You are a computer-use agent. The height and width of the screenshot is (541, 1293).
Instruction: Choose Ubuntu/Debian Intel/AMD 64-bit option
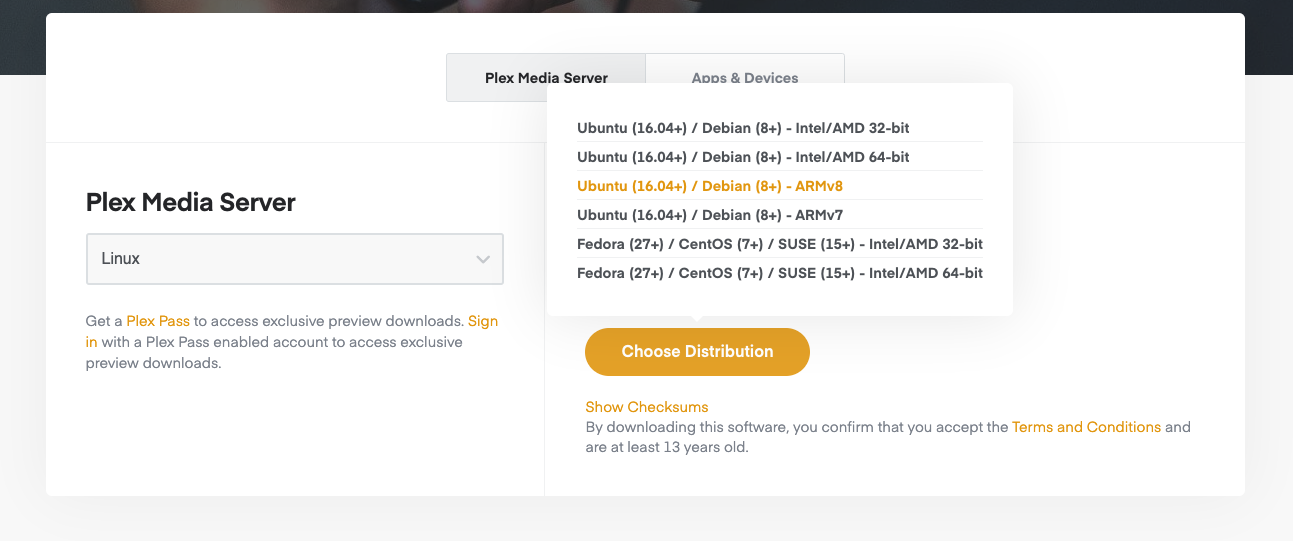pos(743,157)
